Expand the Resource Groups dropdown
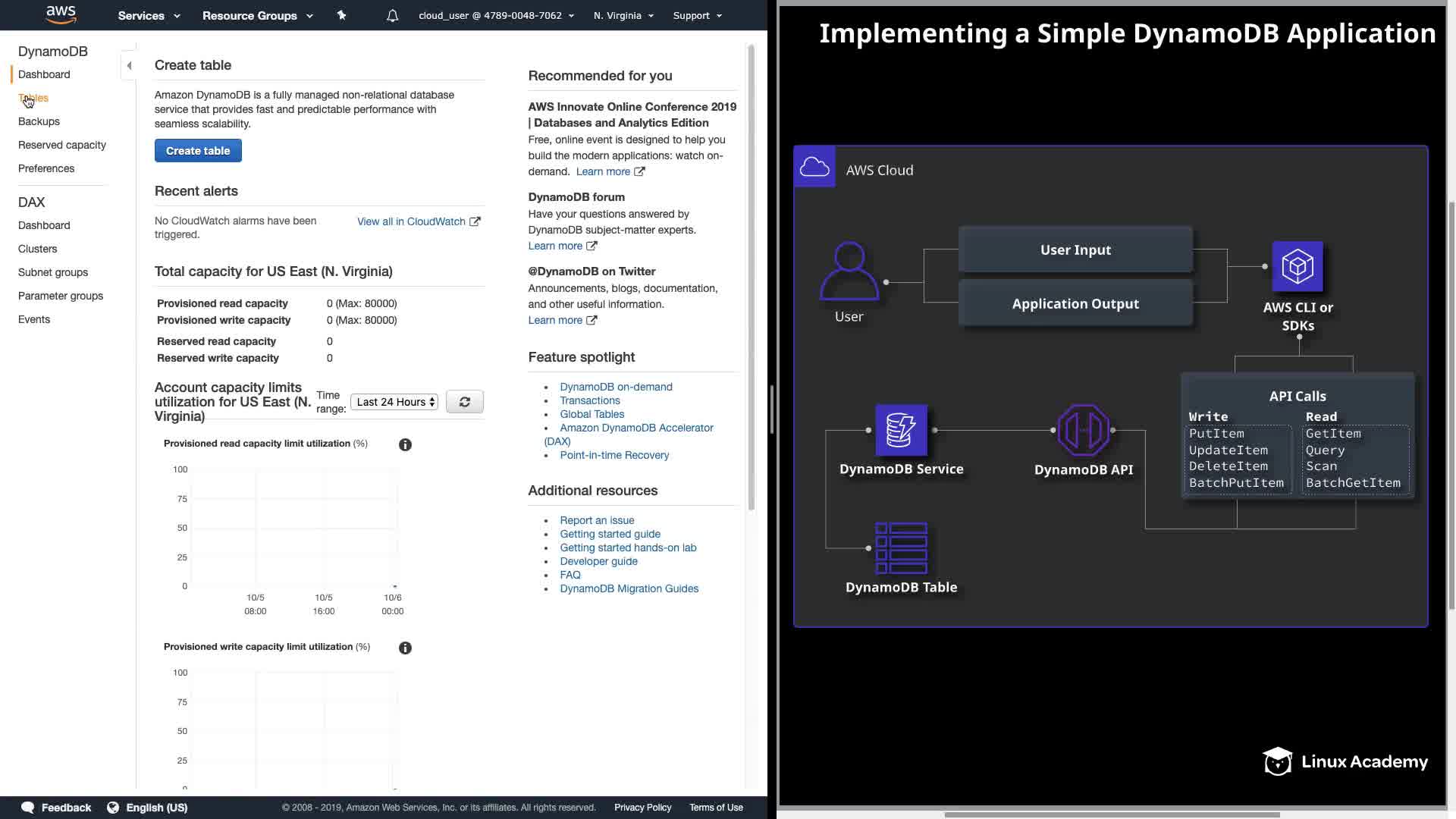The height and width of the screenshot is (819, 1456). click(x=257, y=15)
